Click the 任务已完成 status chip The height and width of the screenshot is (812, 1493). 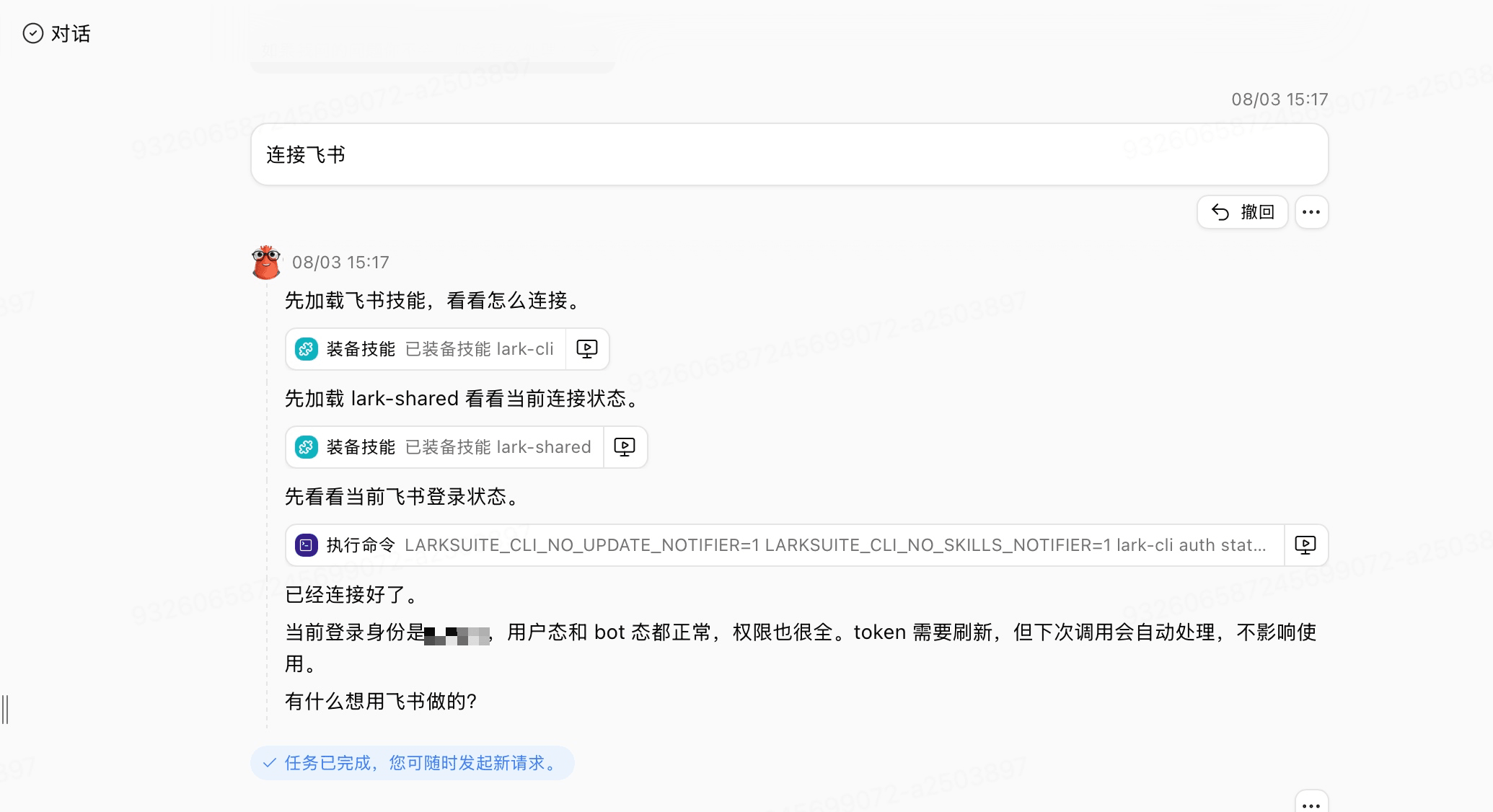point(412,763)
